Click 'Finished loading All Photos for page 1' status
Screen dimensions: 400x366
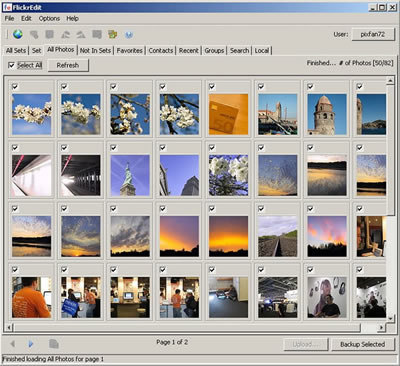tap(53, 359)
